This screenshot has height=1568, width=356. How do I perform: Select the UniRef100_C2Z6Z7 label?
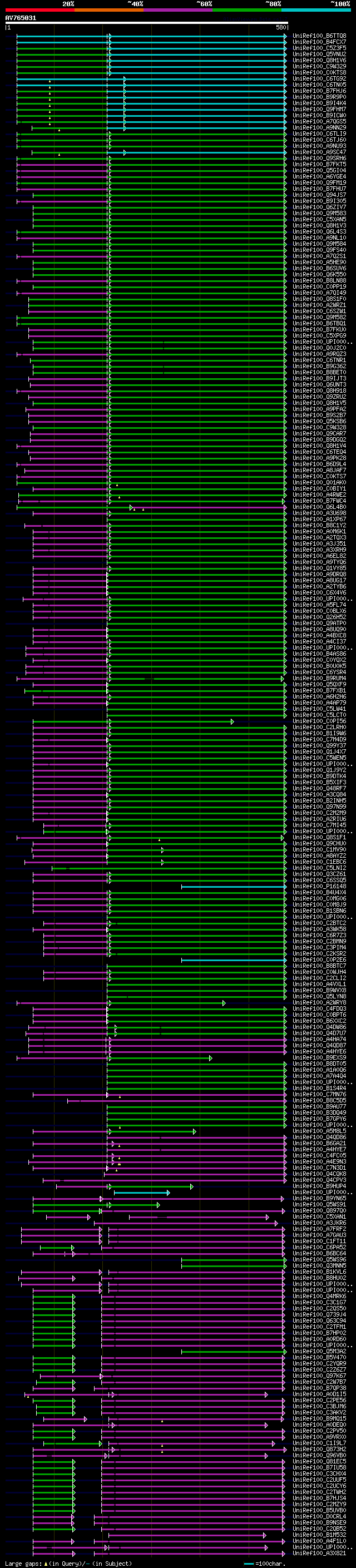tap(319, 1369)
